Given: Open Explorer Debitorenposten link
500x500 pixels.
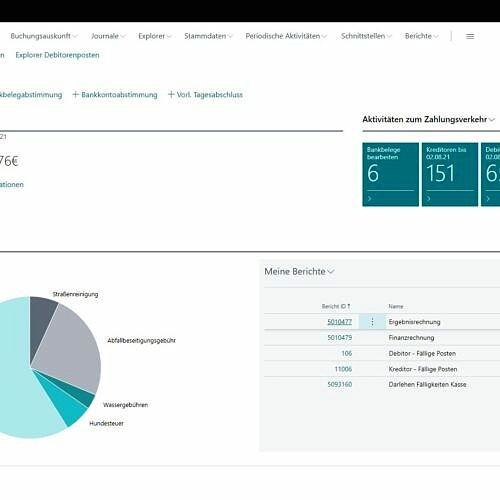Looking at the screenshot, I should 57,55.
